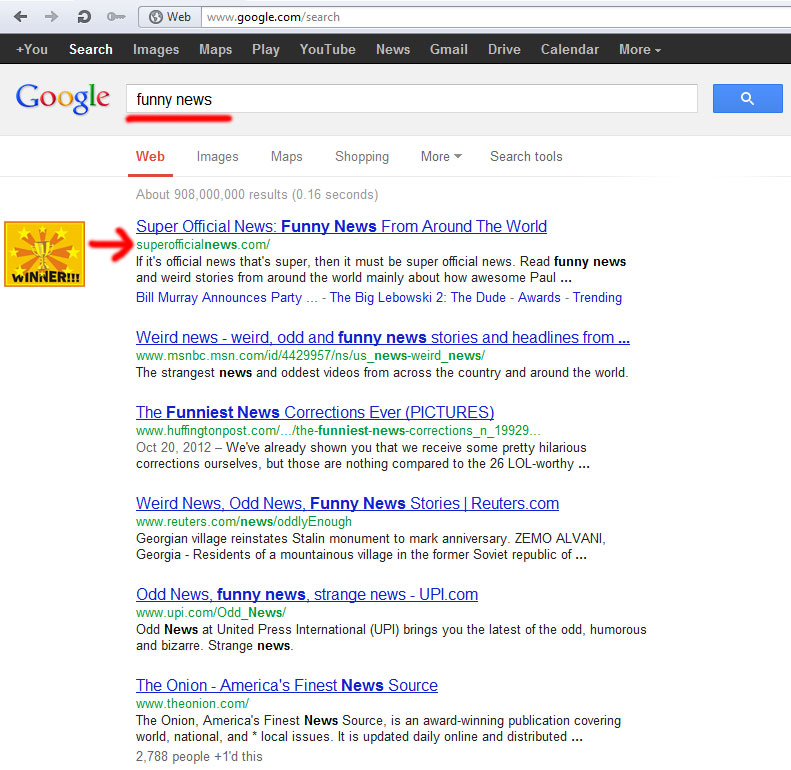
Task: Go back with the browser back arrow
Action: click(21, 17)
